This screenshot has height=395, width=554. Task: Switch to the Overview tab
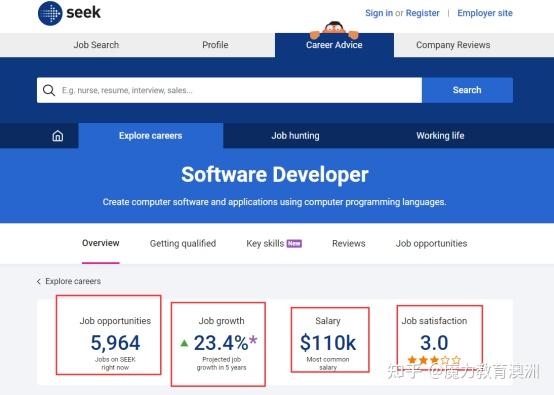pyautogui.click(x=101, y=243)
